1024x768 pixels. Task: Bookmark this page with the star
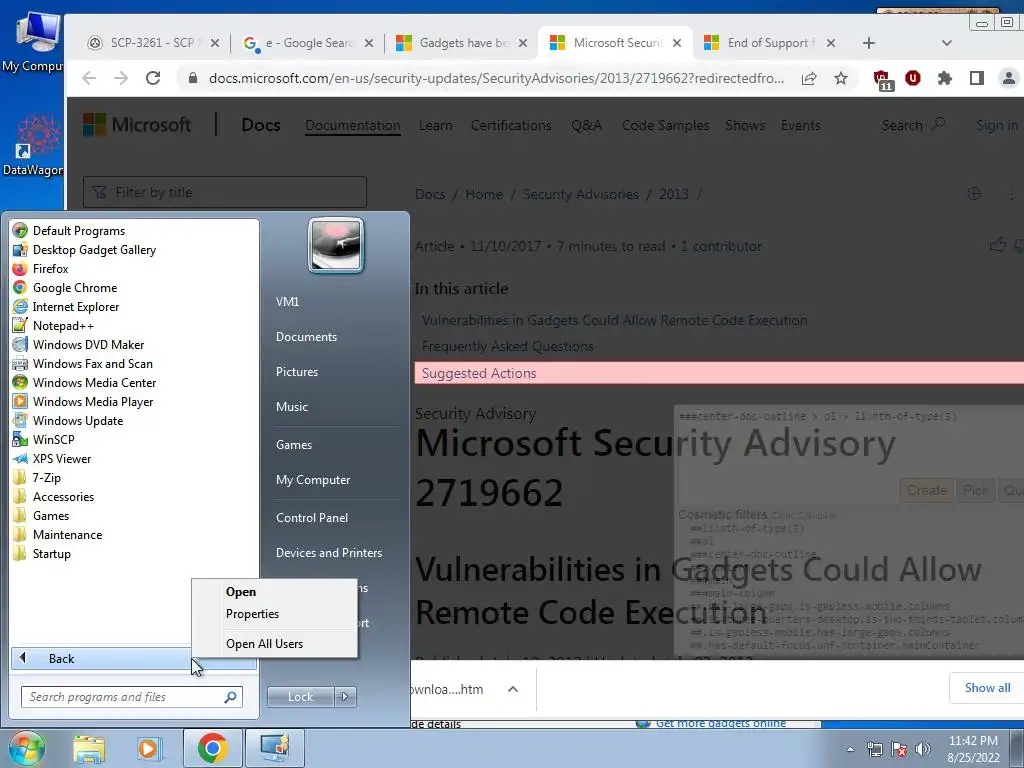coord(840,78)
